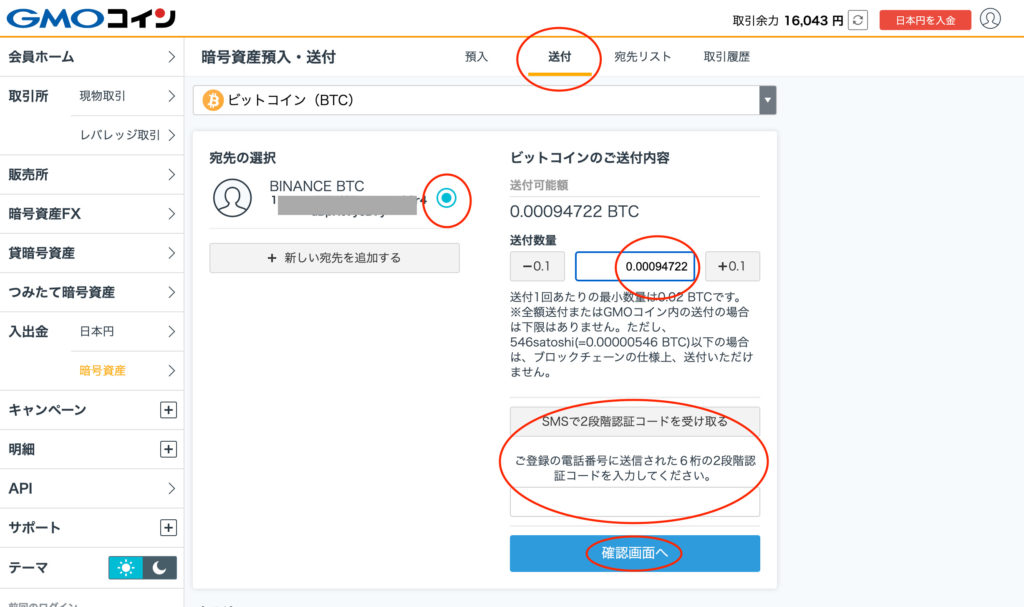
Task: Open つみたて暗号資産 in the sidebar
Action: pos(91,292)
